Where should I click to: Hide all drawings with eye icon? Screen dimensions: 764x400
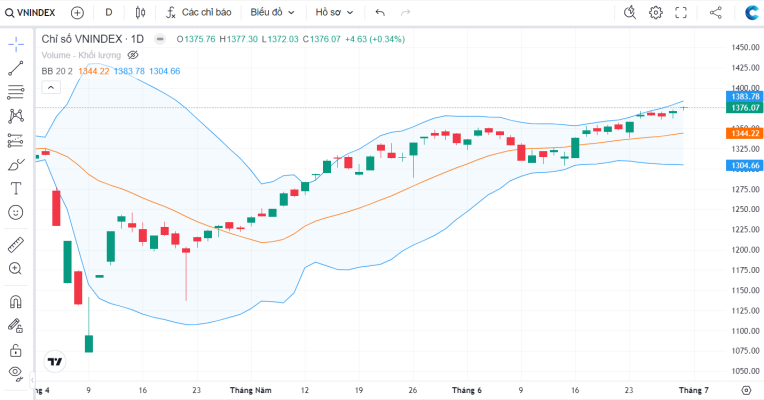16,373
